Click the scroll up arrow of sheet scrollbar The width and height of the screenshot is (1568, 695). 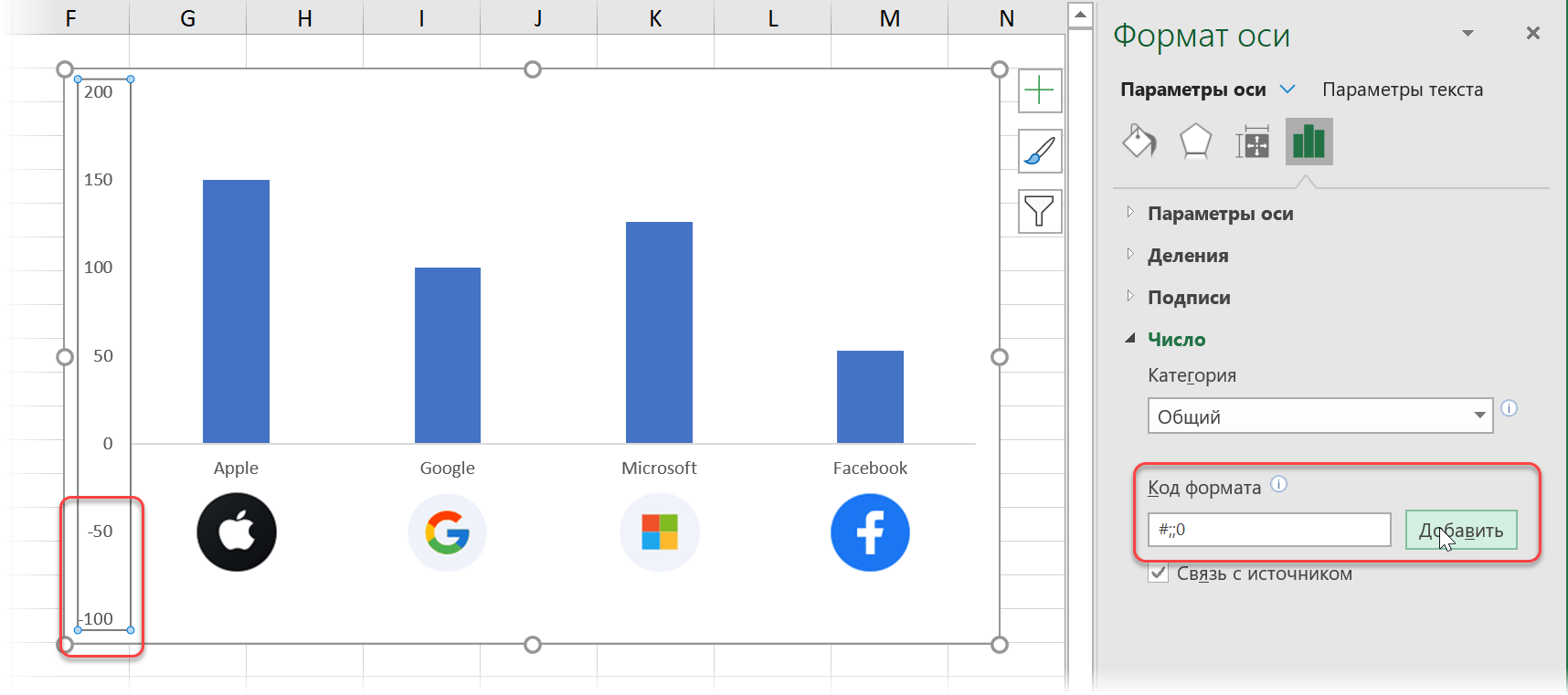(x=1080, y=14)
